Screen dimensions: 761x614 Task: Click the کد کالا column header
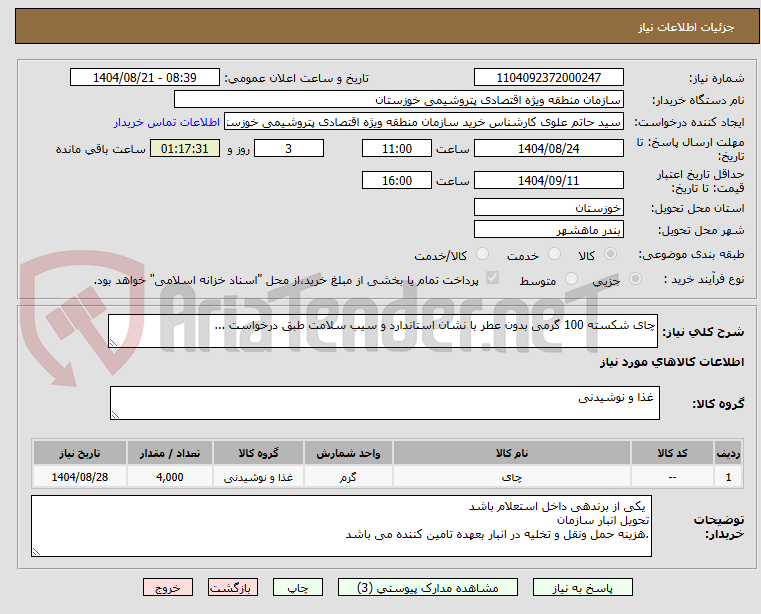coord(672,453)
